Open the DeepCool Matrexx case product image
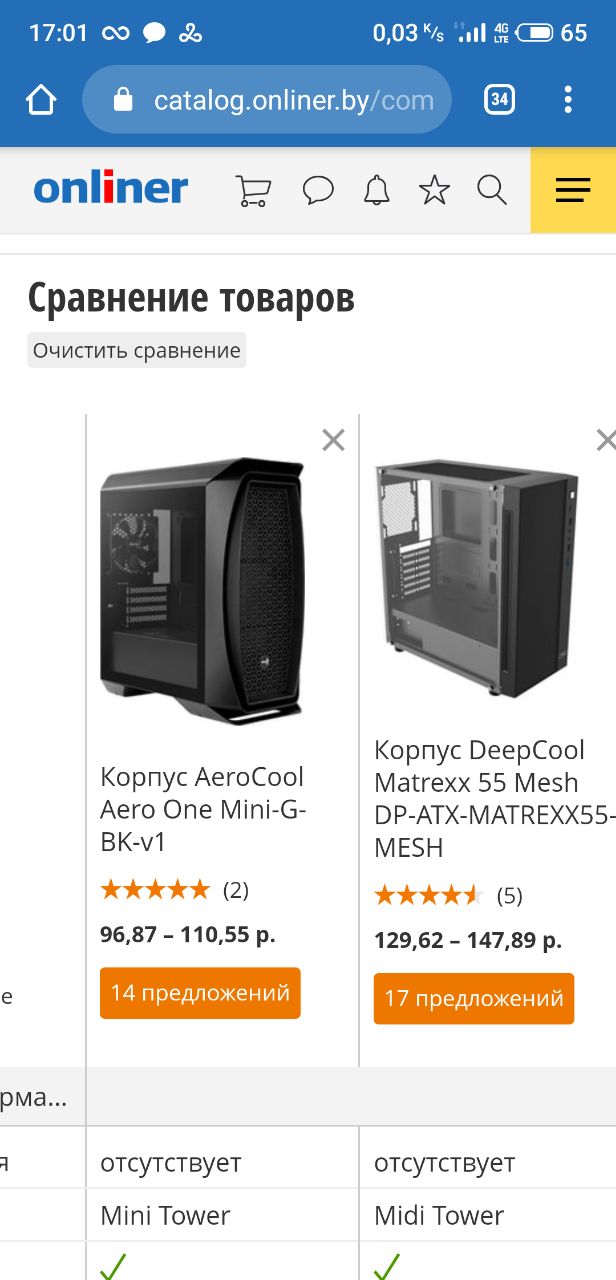 pos(477,578)
